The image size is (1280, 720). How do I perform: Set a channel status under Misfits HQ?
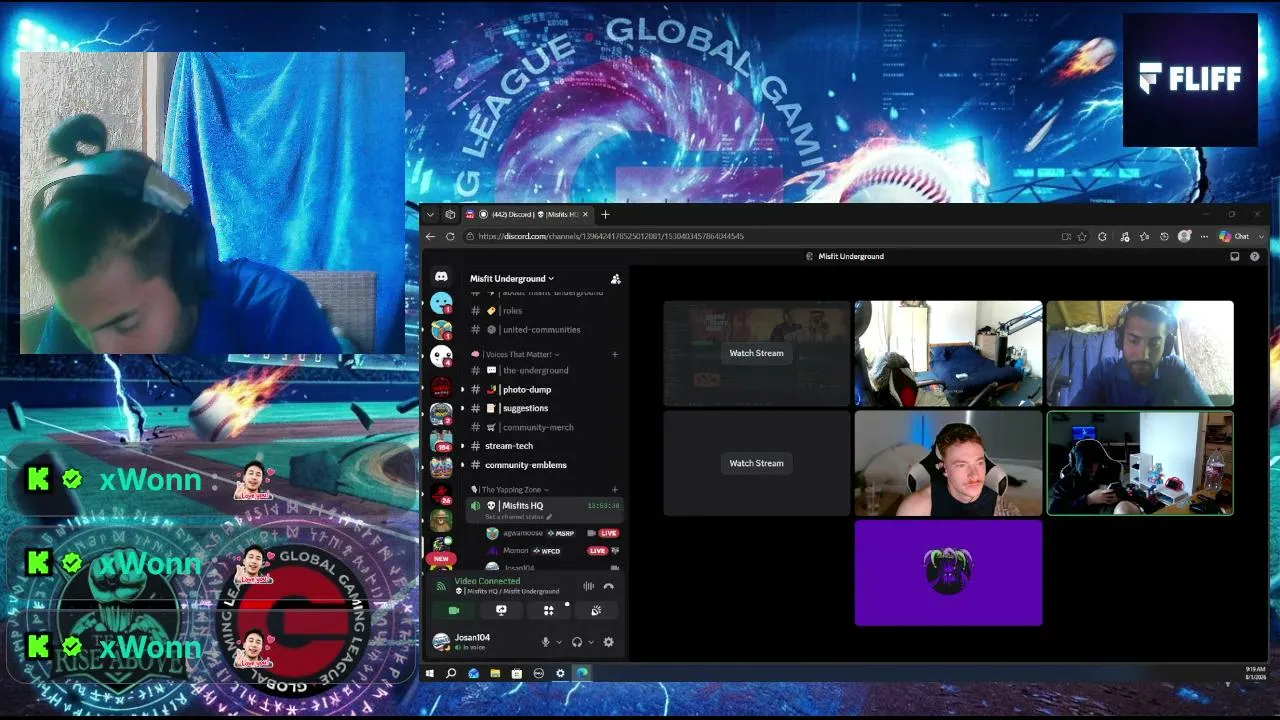click(519, 516)
